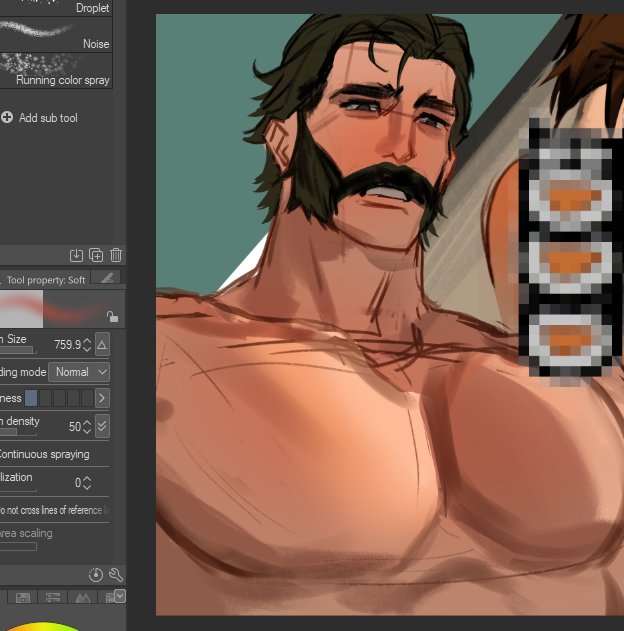This screenshot has width=624, height=631.
Task: Click the Add sub tool button
Action: [x=39, y=118]
